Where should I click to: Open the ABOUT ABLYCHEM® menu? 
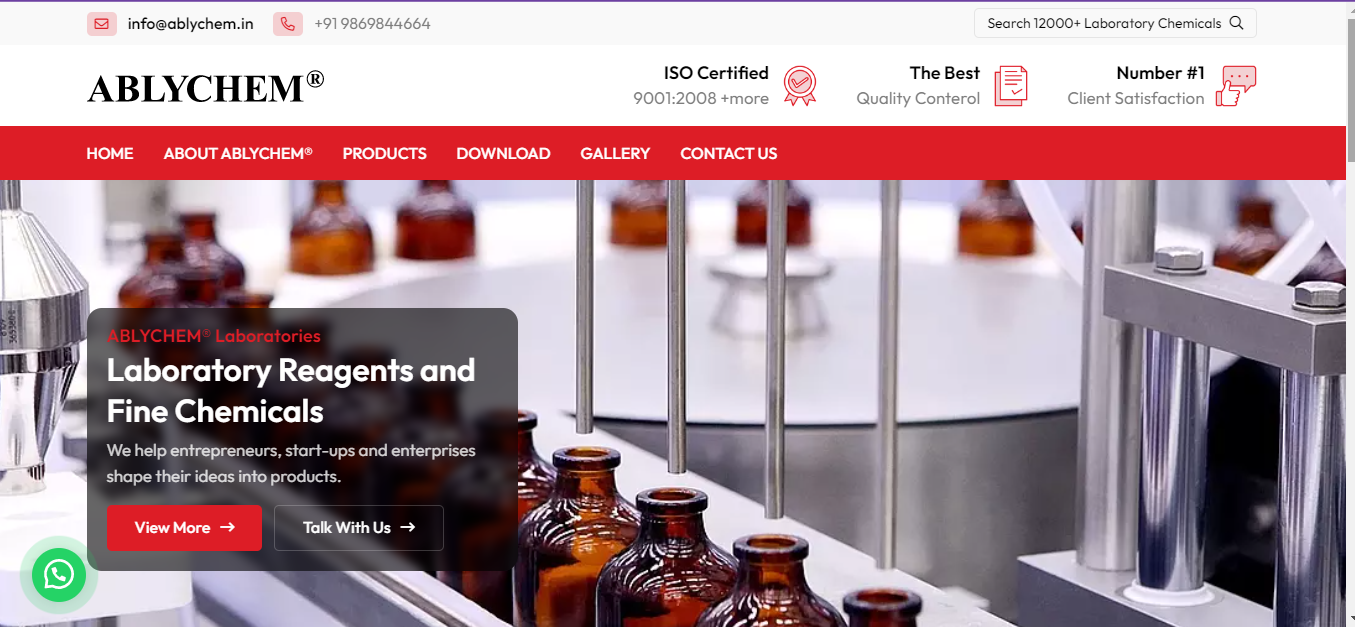tap(238, 153)
